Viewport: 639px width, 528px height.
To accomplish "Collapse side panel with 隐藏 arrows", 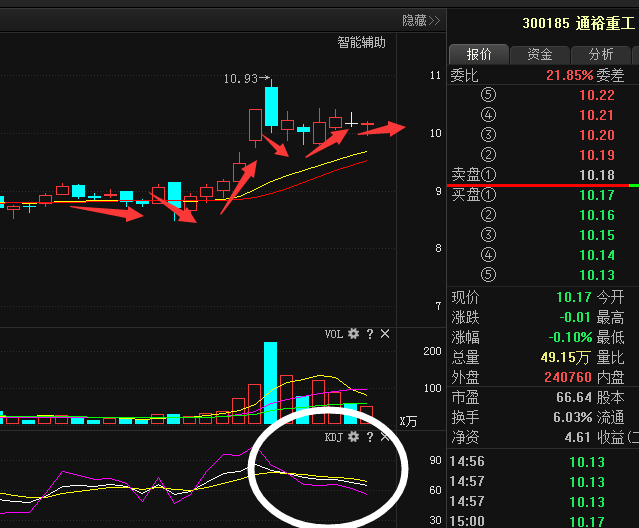I will 421,20.
